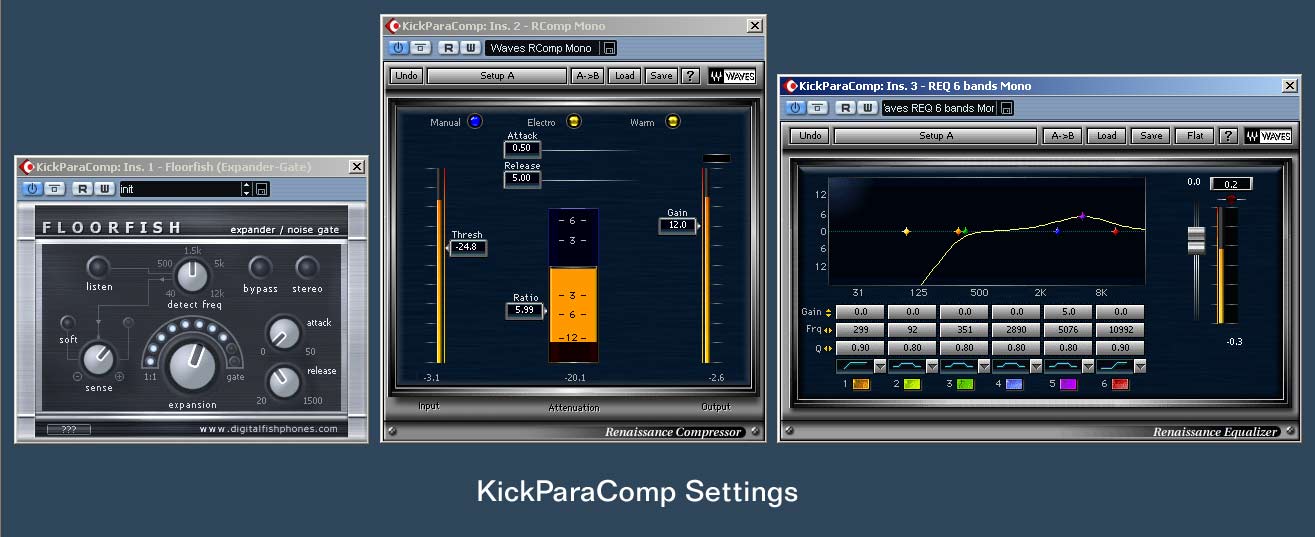Enable the Floorfish listen button
Screen dimensions: 1315x537
tap(98, 267)
